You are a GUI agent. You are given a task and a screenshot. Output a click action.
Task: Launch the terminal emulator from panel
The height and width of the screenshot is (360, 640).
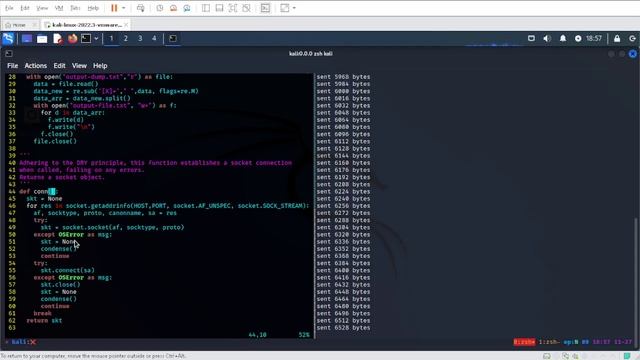(86, 39)
